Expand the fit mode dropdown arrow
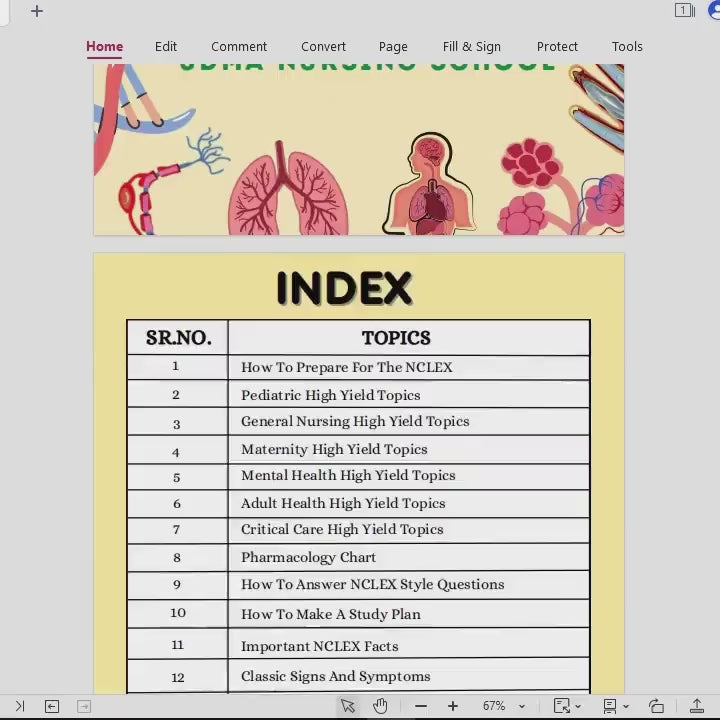Image resolution: width=720 pixels, height=720 pixels. pyautogui.click(x=578, y=706)
